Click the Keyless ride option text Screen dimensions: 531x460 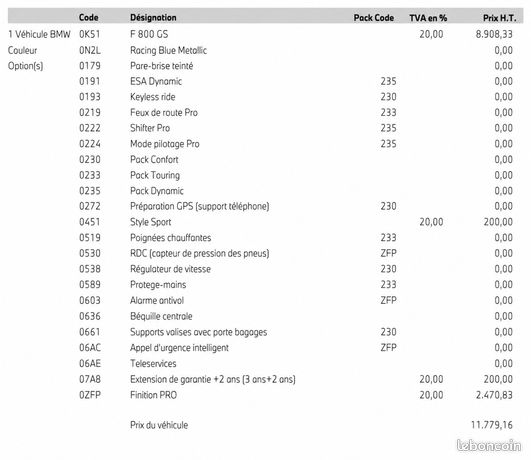pos(153,97)
